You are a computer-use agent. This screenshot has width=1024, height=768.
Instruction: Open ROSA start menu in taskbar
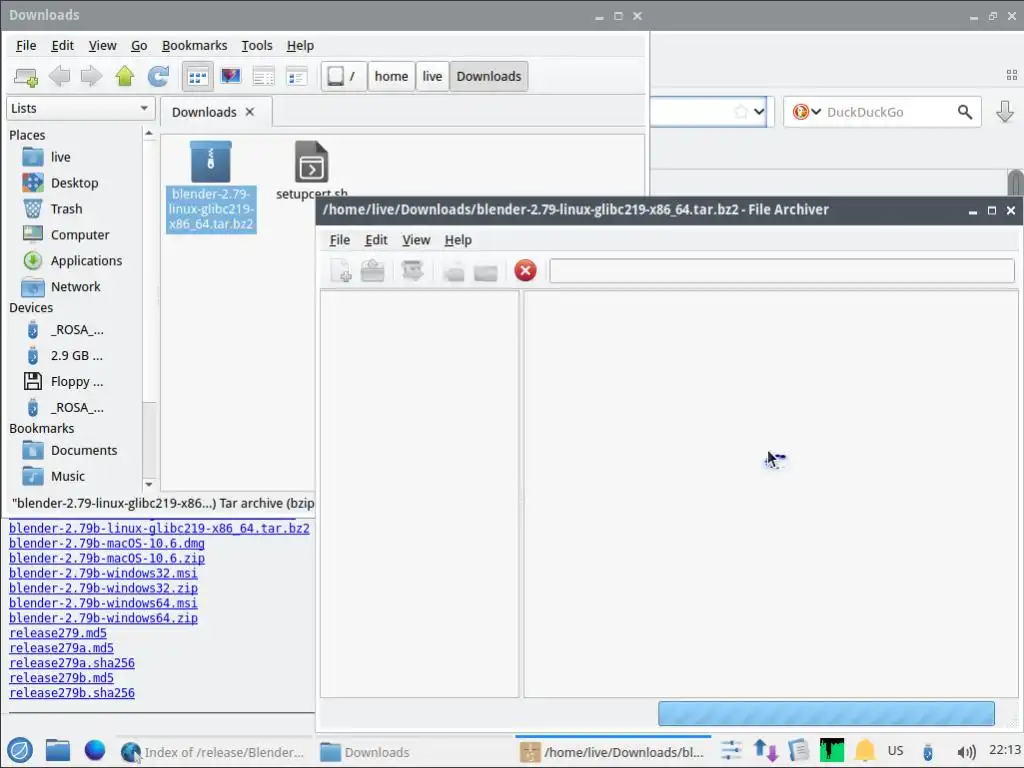point(20,751)
